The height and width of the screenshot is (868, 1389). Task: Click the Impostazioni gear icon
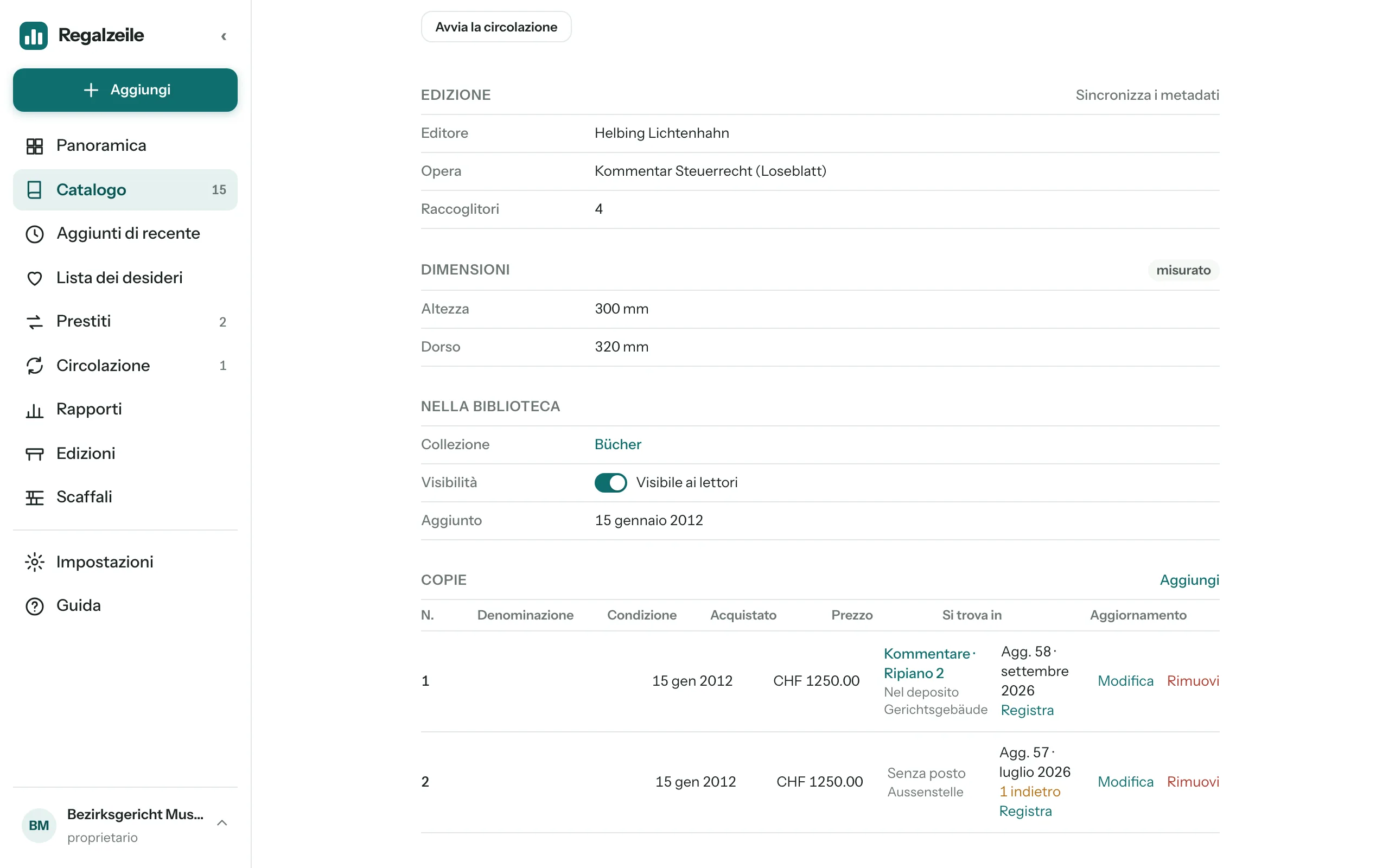tap(34, 562)
